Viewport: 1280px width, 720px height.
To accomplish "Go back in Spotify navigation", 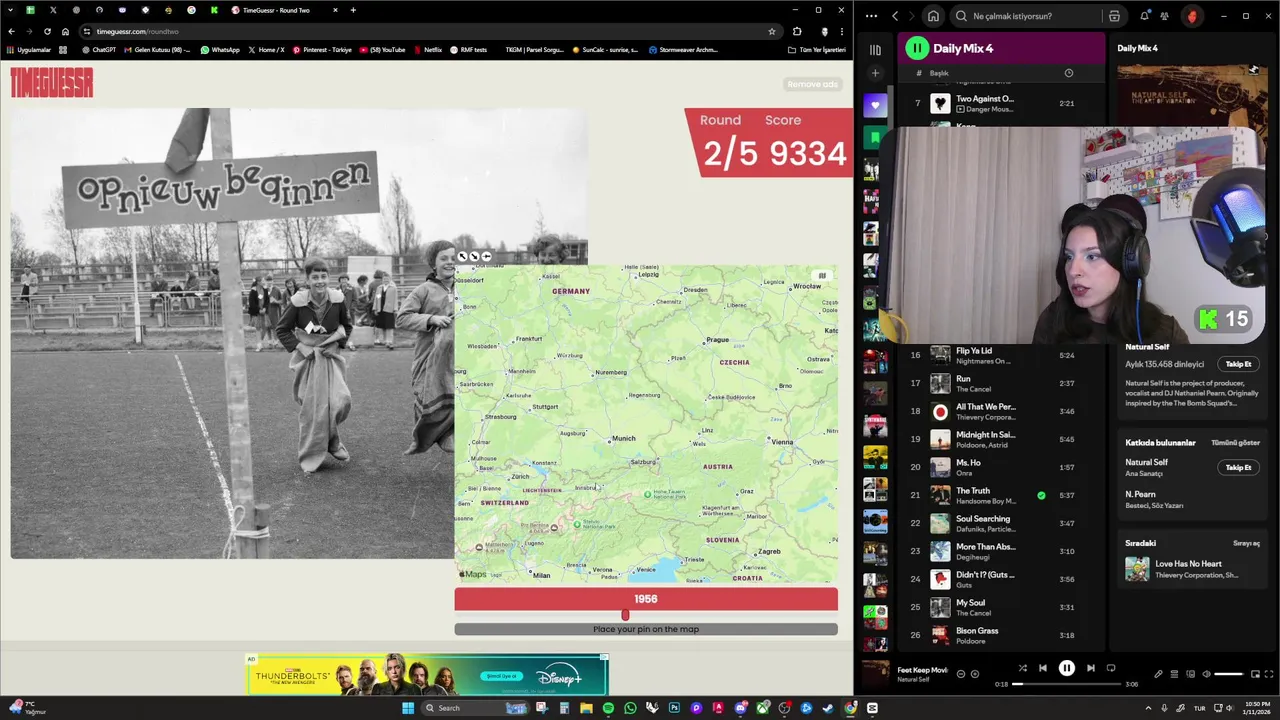I will (895, 16).
